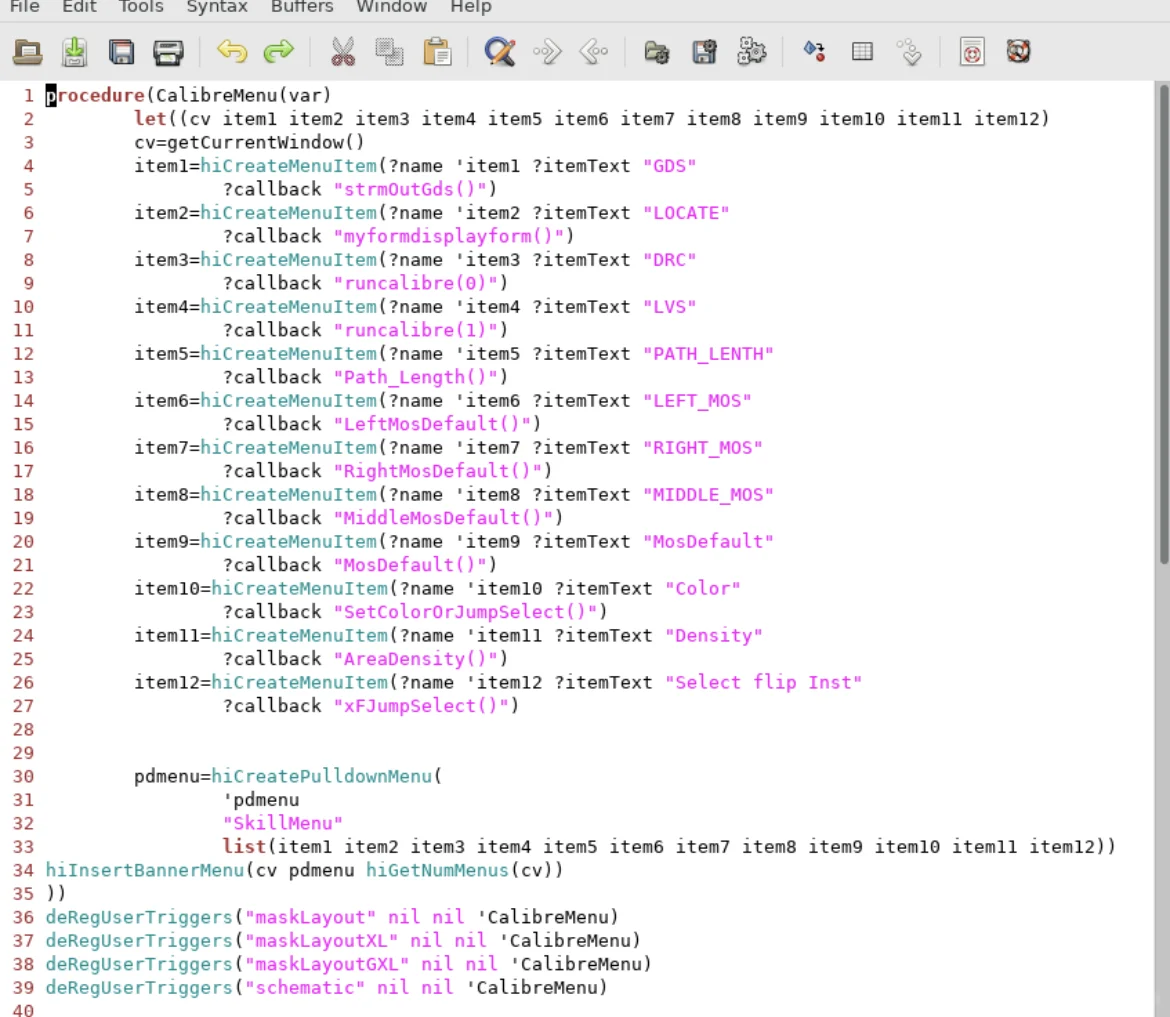This screenshot has height=1017, width=1170.
Task: Click "LeftMosDefault()" callback string
Action: pos(432,425)
